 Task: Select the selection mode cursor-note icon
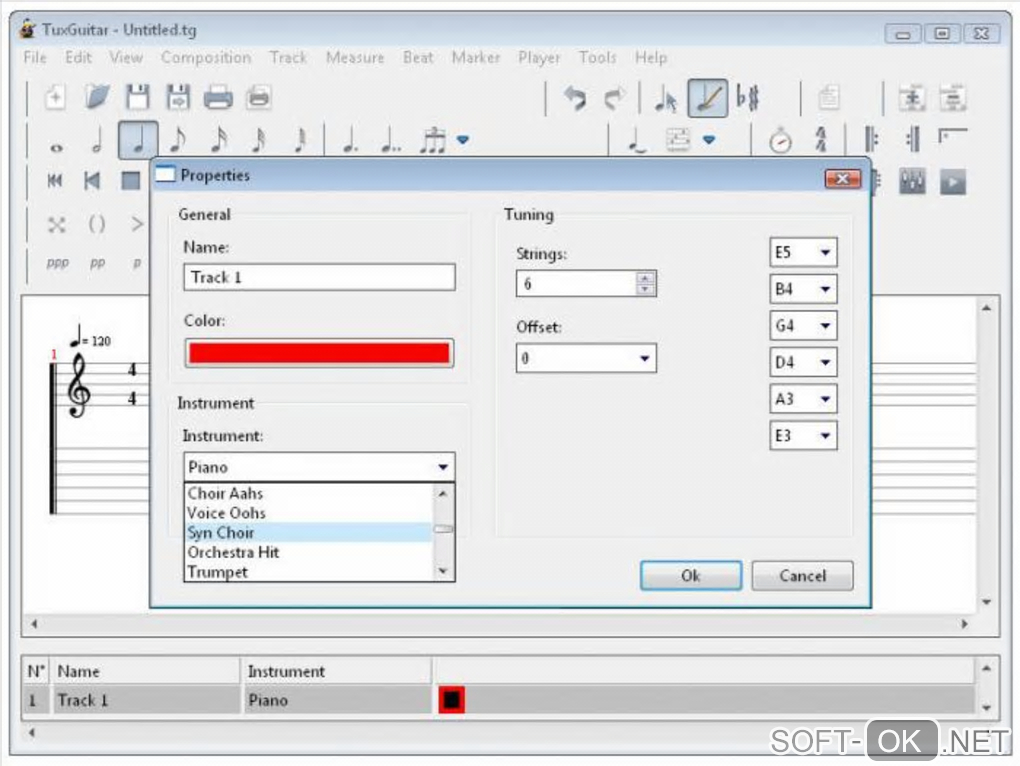click(x=665, y=99)
